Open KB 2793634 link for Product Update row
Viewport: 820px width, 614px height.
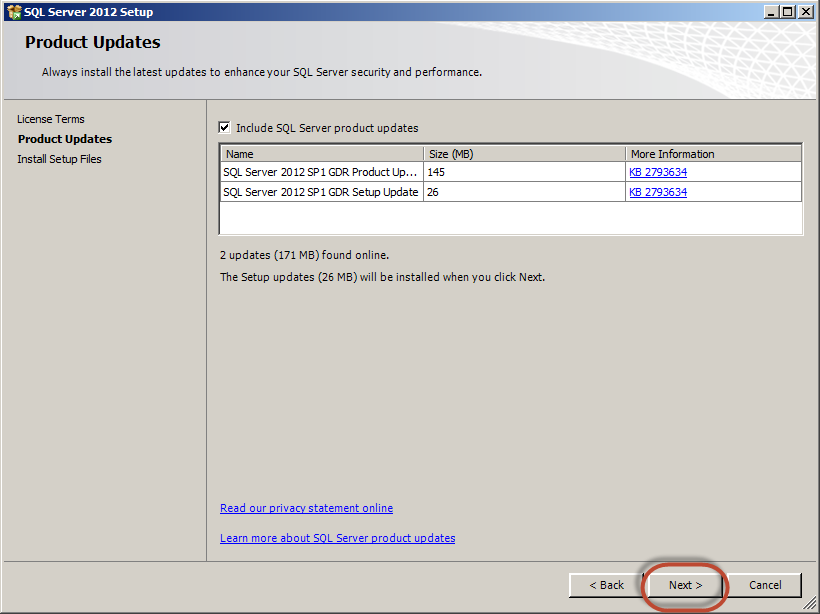point(658,172)
